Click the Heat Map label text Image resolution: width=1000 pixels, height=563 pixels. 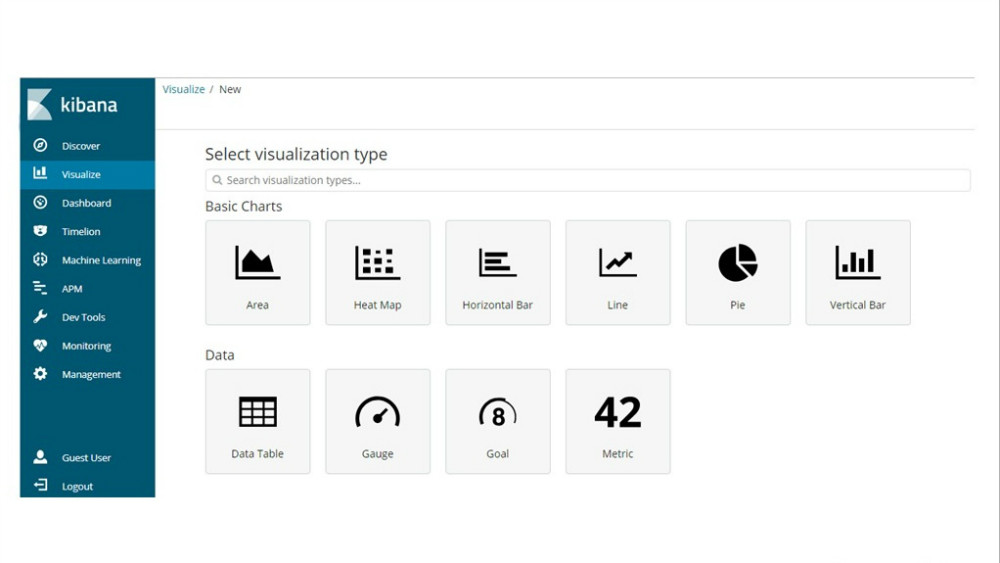[378, 305]
